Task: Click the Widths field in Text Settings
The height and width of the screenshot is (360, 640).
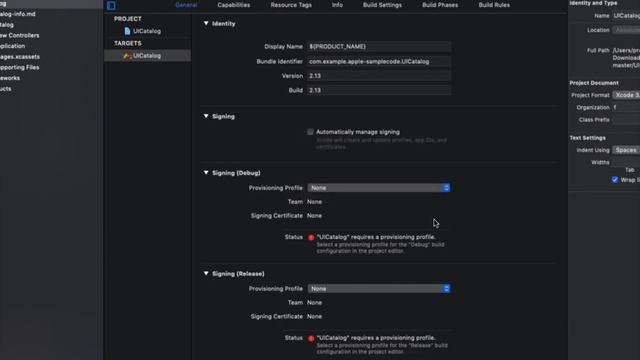Action: (x=626, y=162)
